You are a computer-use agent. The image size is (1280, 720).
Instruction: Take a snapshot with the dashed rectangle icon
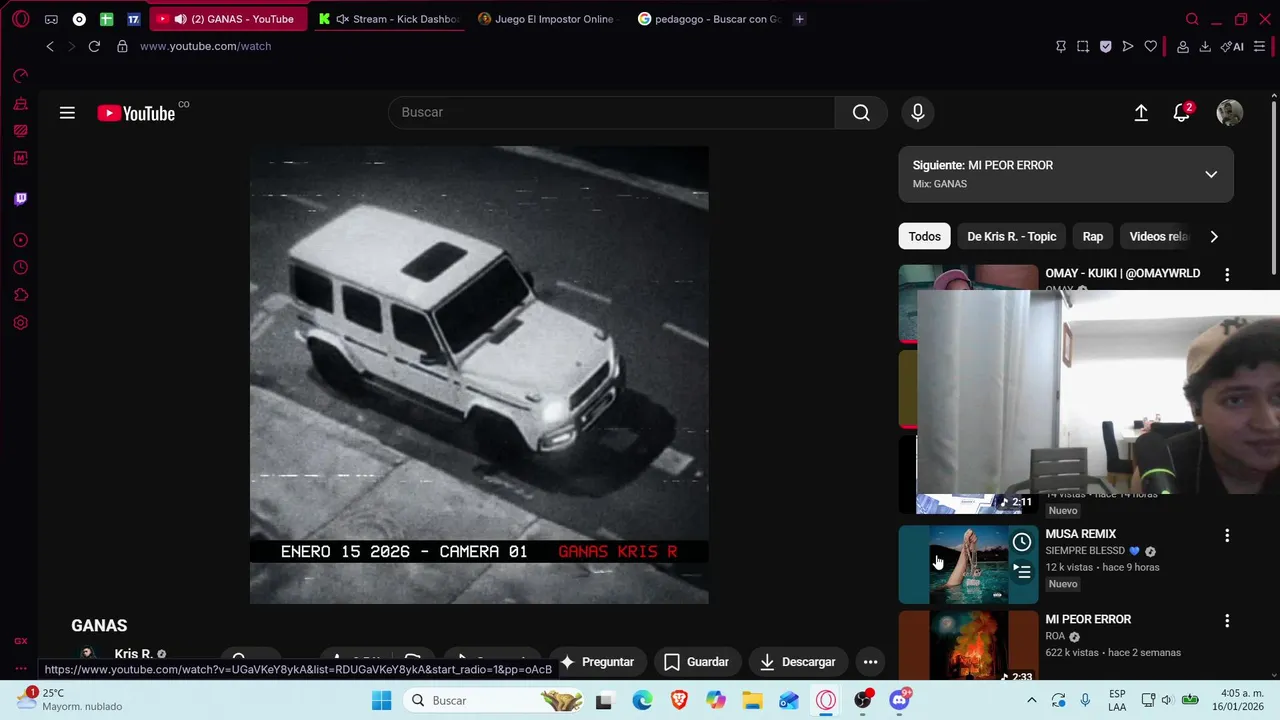(x=1083, y=46)
